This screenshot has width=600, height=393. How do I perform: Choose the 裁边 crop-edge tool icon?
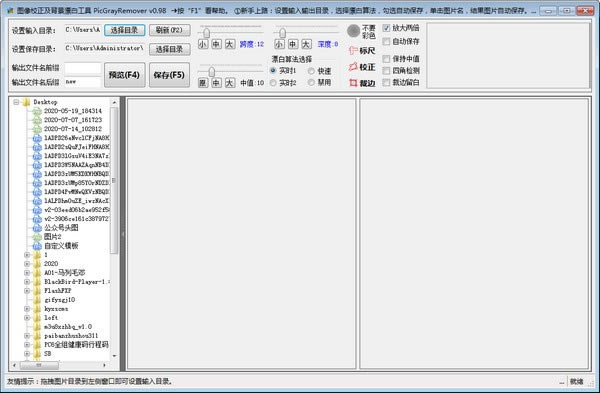click(353, 83)
